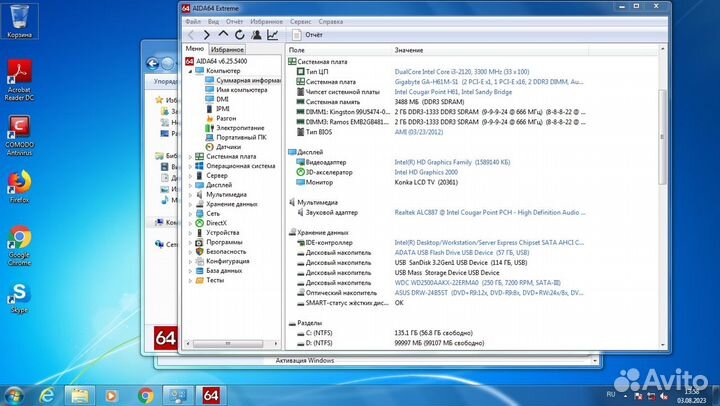Viewport: 720px width, 406px height.
Task: Open the AMI (03/23/2012) BIOS link
Action: 419,132
